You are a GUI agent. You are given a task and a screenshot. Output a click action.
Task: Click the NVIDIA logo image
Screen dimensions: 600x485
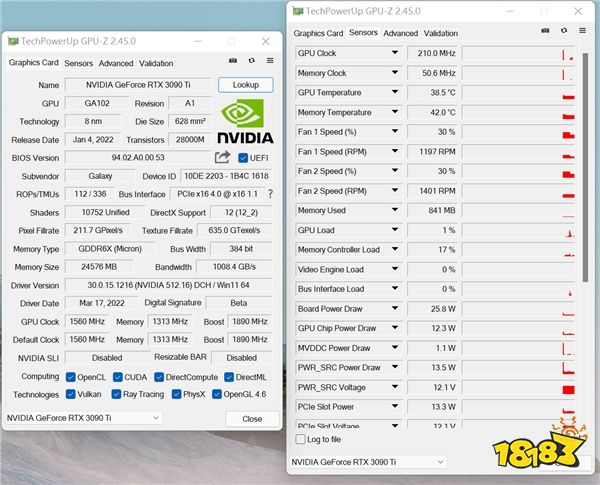coord(245,121)
